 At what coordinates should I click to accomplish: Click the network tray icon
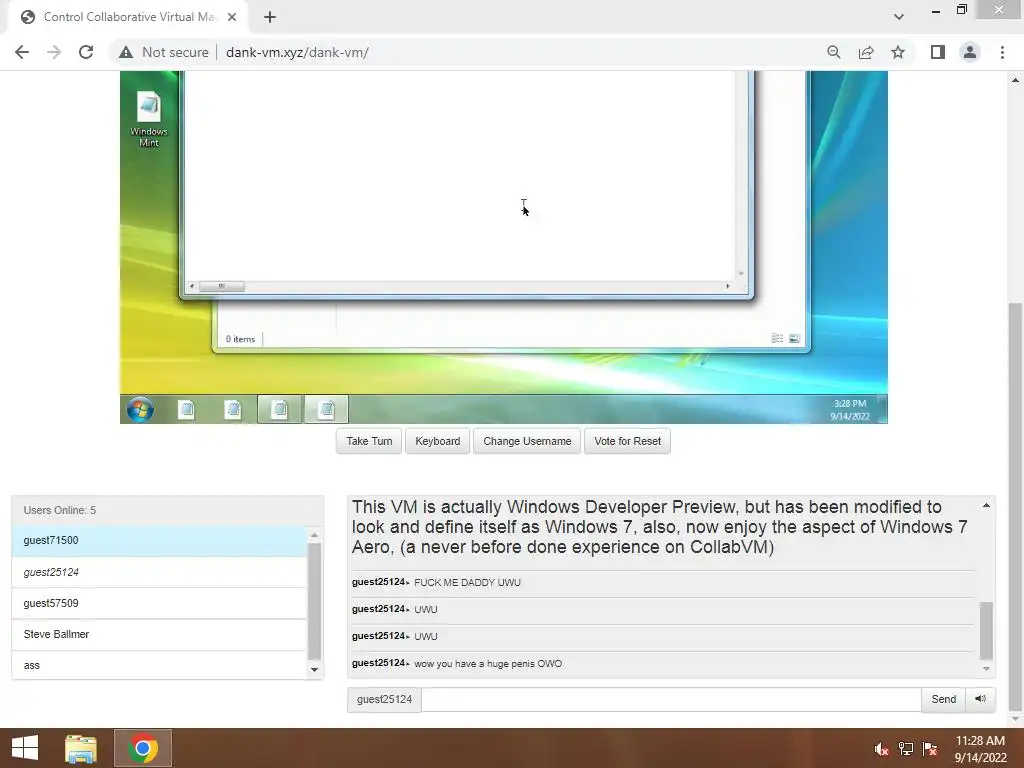pos(906,749)
